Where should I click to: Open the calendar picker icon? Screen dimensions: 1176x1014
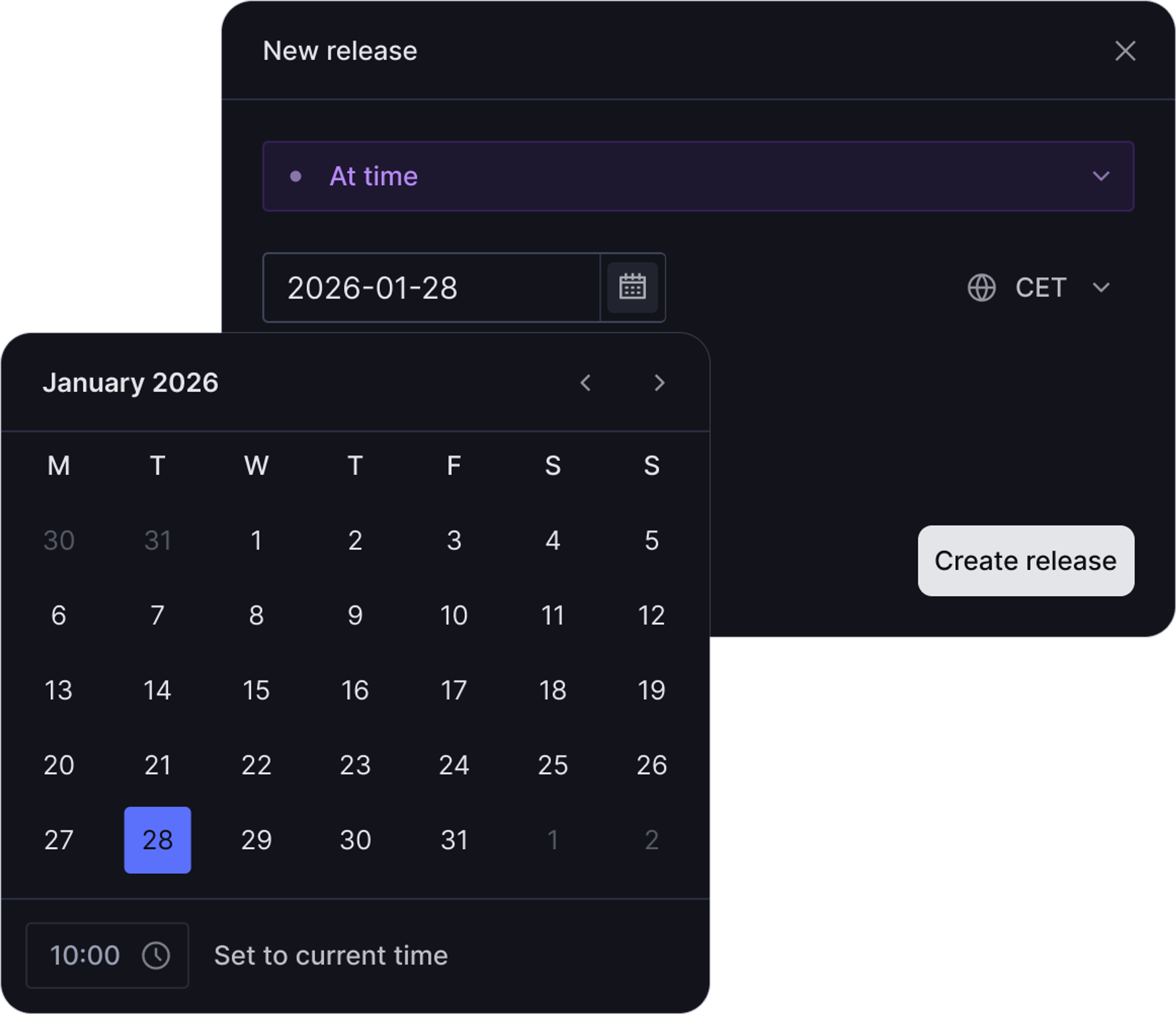click(632, 288)
